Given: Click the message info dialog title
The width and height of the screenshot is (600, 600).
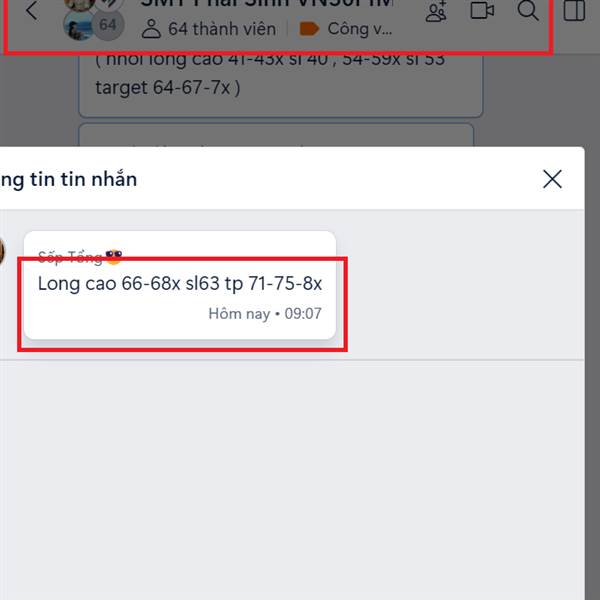Looking at the screenshot, I should click(68, 179).
